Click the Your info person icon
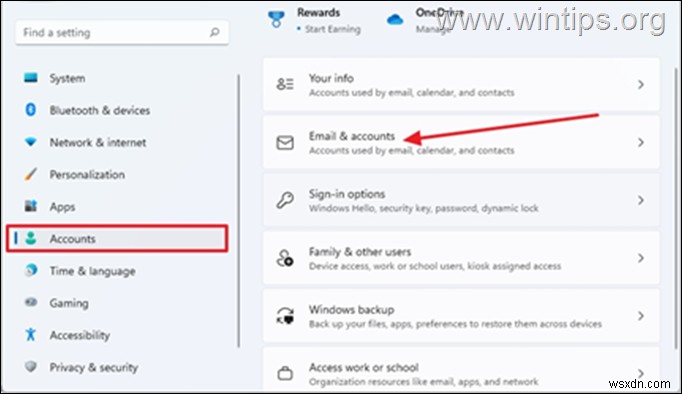 click(285, 84)
